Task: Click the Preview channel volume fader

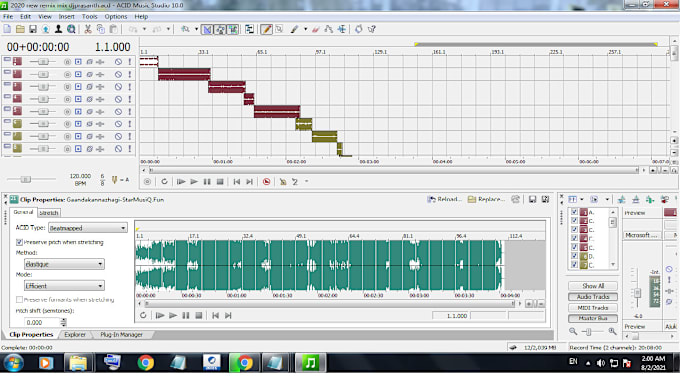Action: 637,293
